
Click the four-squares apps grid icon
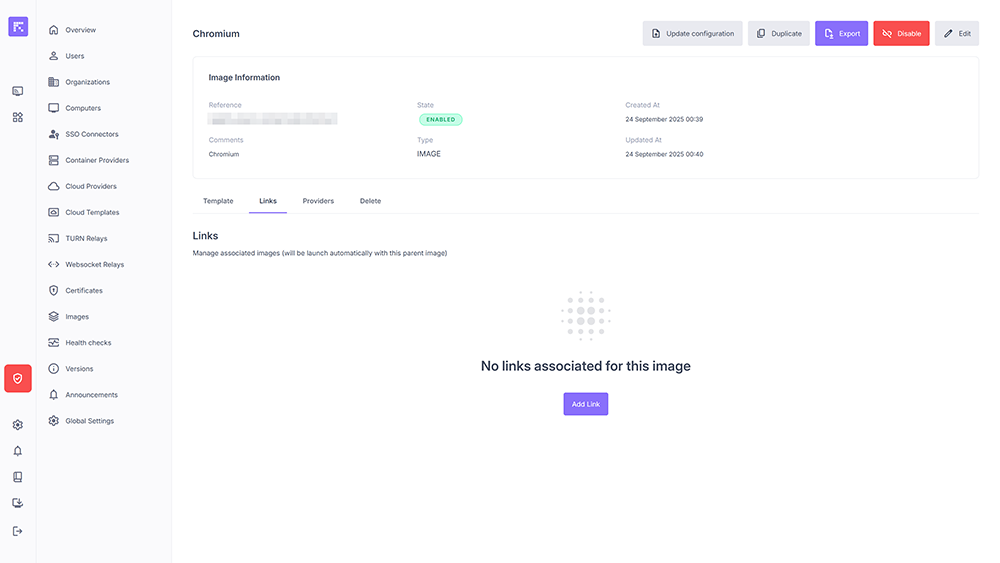coord(18,117)
